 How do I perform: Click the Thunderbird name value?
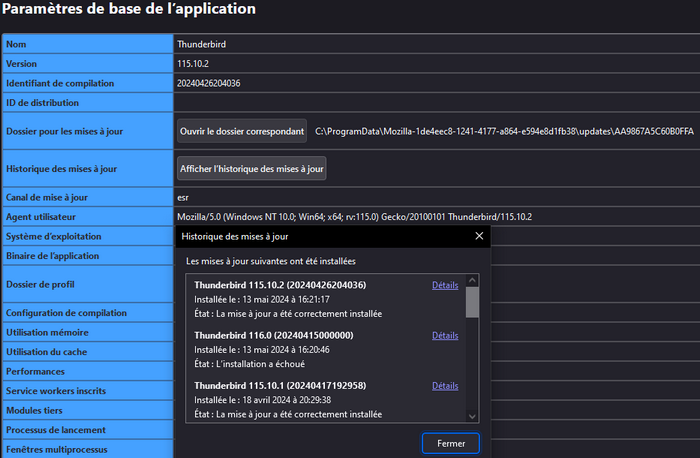(201, 44)
